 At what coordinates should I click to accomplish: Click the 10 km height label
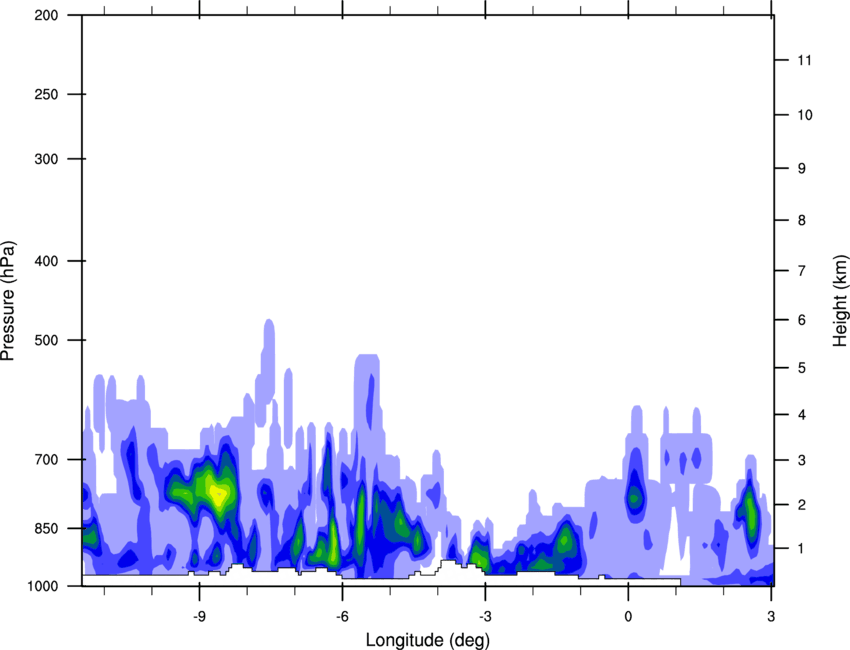tap(804, 115)
